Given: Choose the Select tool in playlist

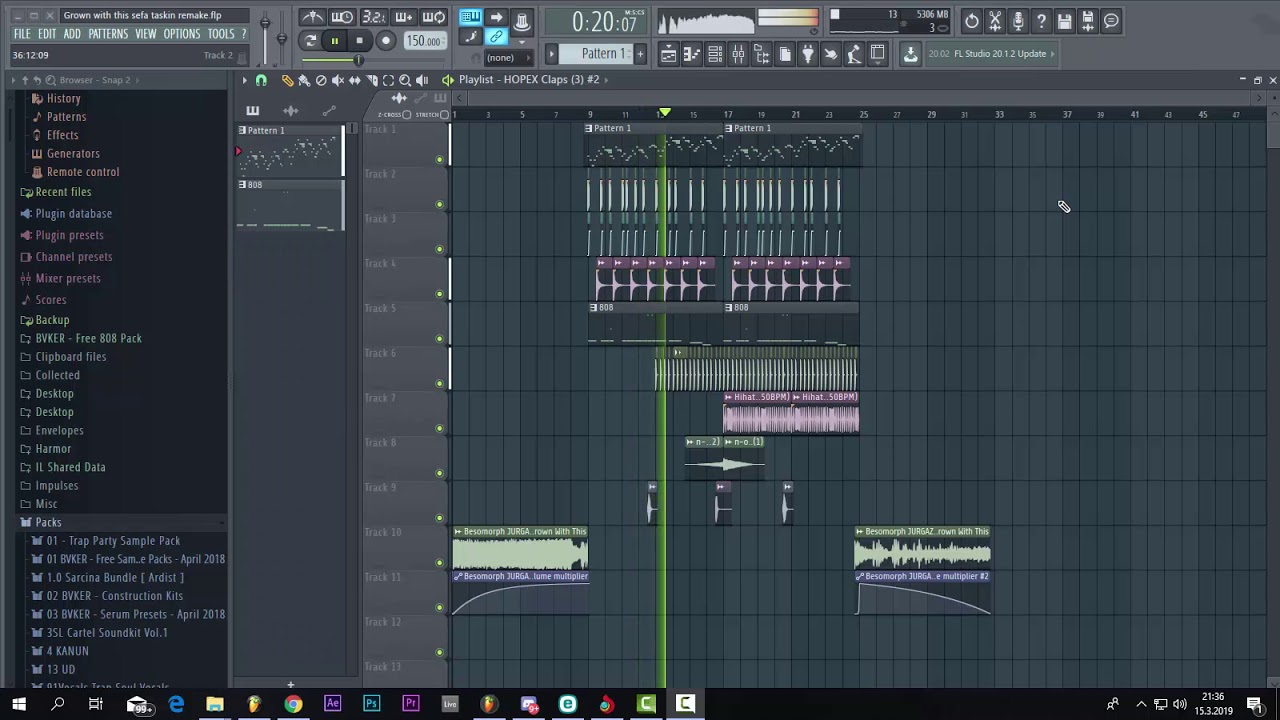Looking at the screenshot, I should 388,80.
